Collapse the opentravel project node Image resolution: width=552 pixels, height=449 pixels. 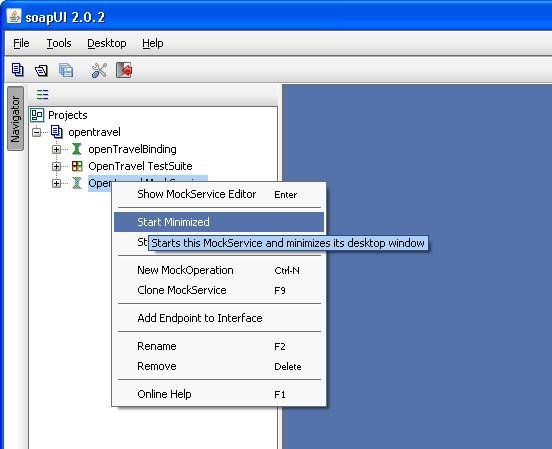36,132
